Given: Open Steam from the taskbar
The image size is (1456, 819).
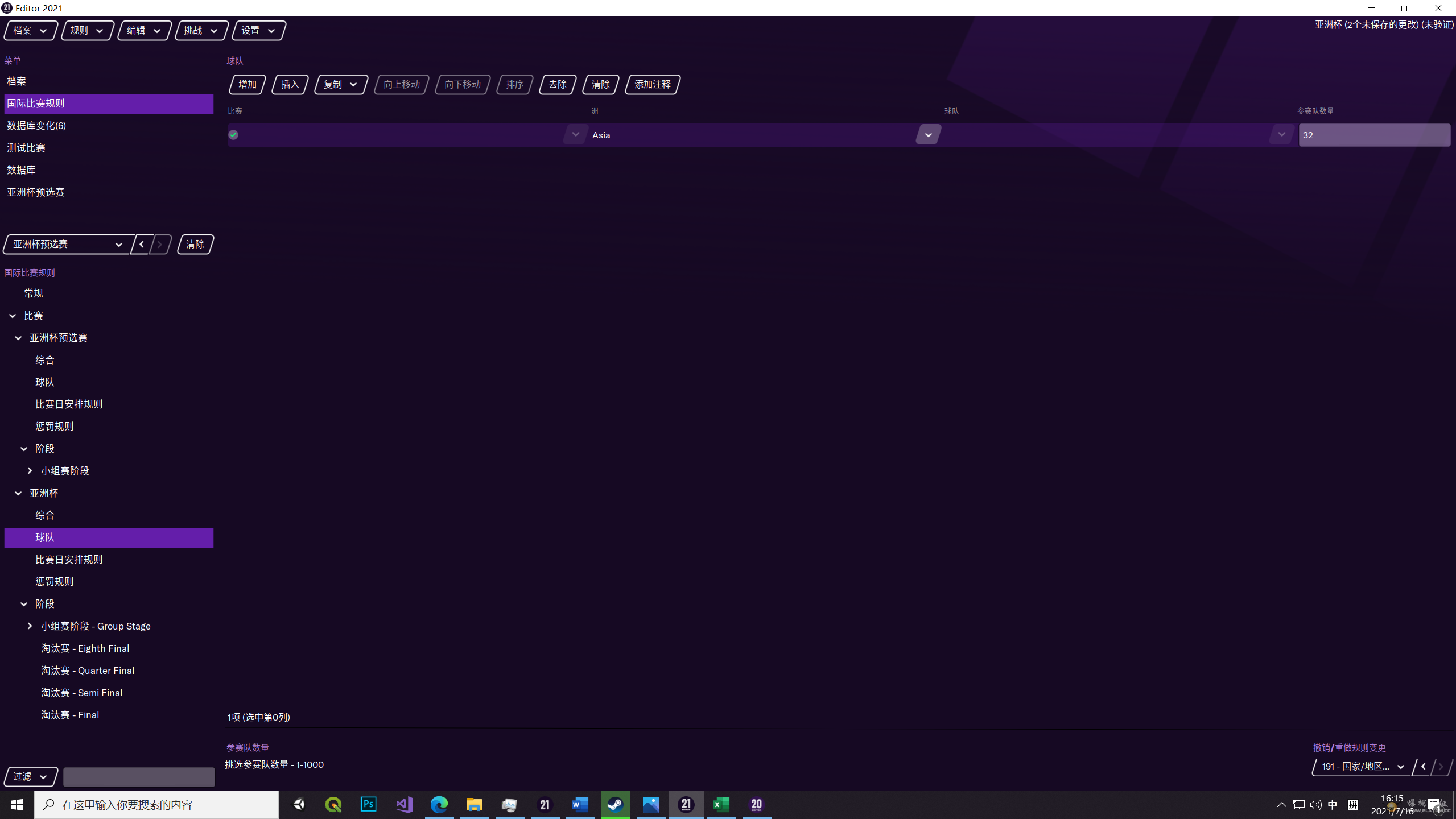Looking at the screenshot, I should (615, 804).
